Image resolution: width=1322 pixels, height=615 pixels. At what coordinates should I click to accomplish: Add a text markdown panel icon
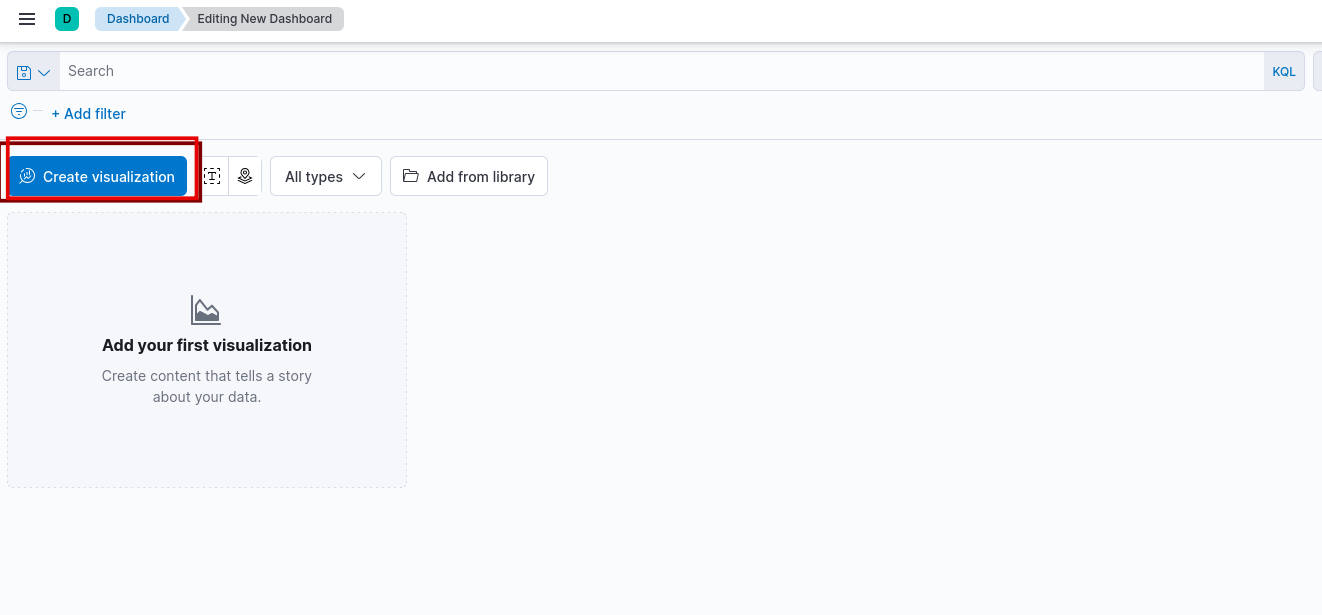click(x=212, y=176)
